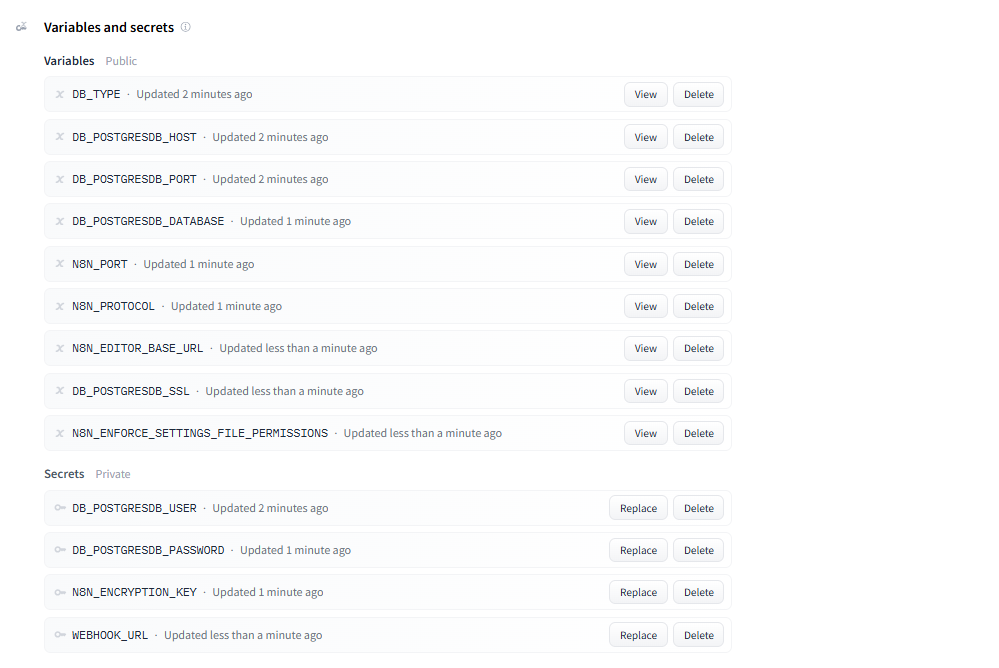View the DB_TYPE variable
Screen dimensions: 999x668
[x=645, y=94]
